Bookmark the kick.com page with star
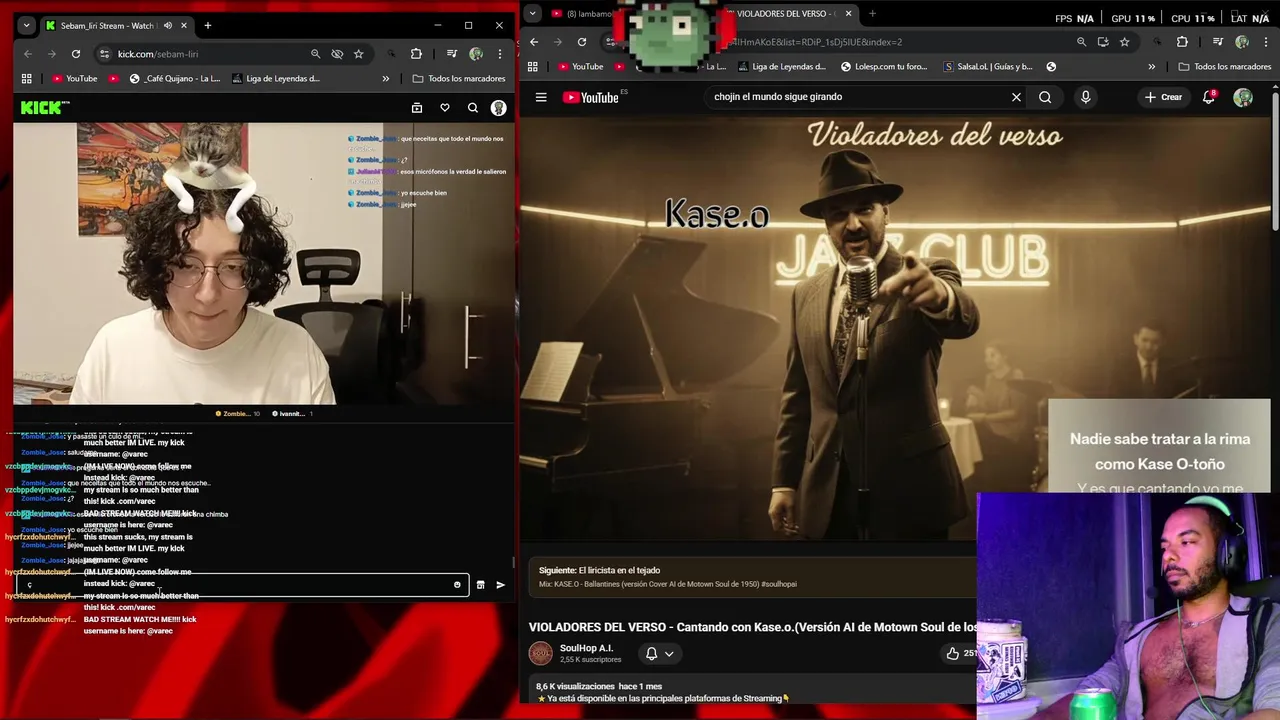Screen dimensions: 1280x720 pyautogui.click(x=358, y=54)
